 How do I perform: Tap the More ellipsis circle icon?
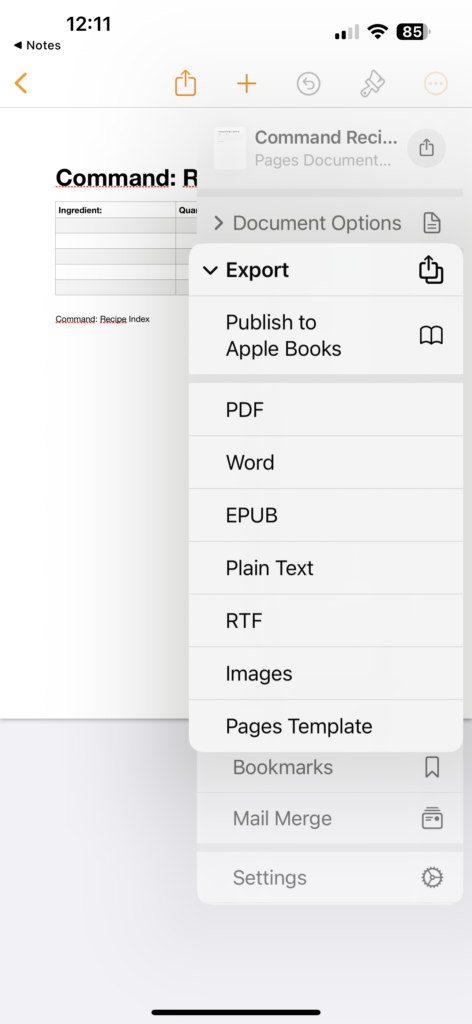[x=435, y=84]
